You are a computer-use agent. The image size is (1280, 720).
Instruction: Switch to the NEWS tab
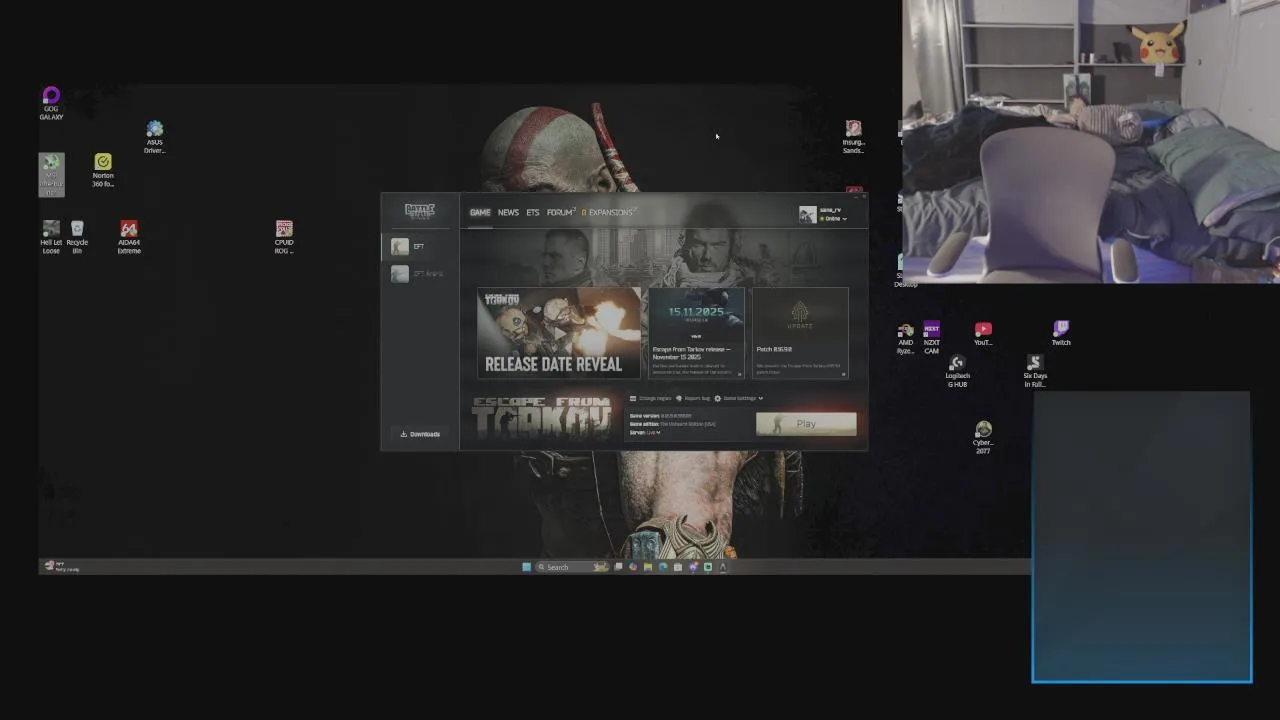point(508,212)
